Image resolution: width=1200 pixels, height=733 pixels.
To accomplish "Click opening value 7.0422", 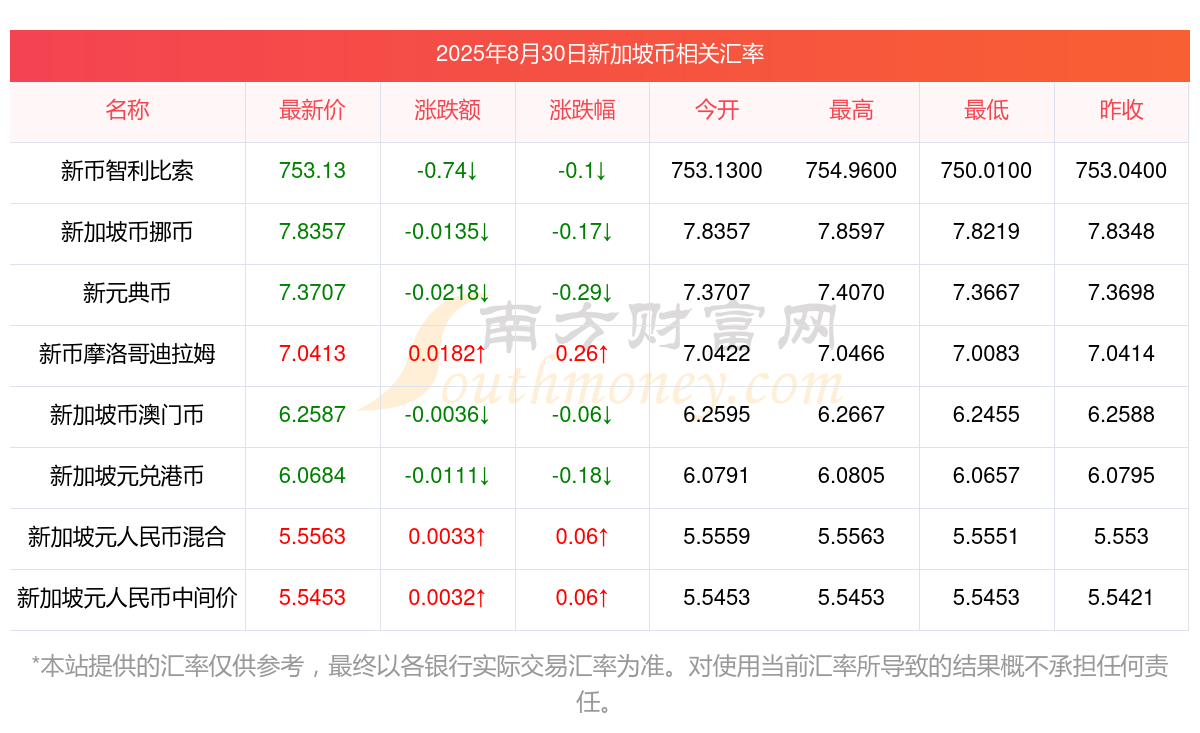I will 717,354.
